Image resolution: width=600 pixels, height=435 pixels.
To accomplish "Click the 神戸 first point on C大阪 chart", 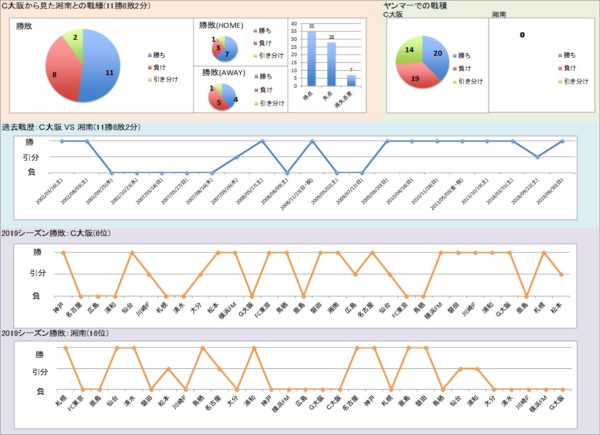I will point(64,253).
